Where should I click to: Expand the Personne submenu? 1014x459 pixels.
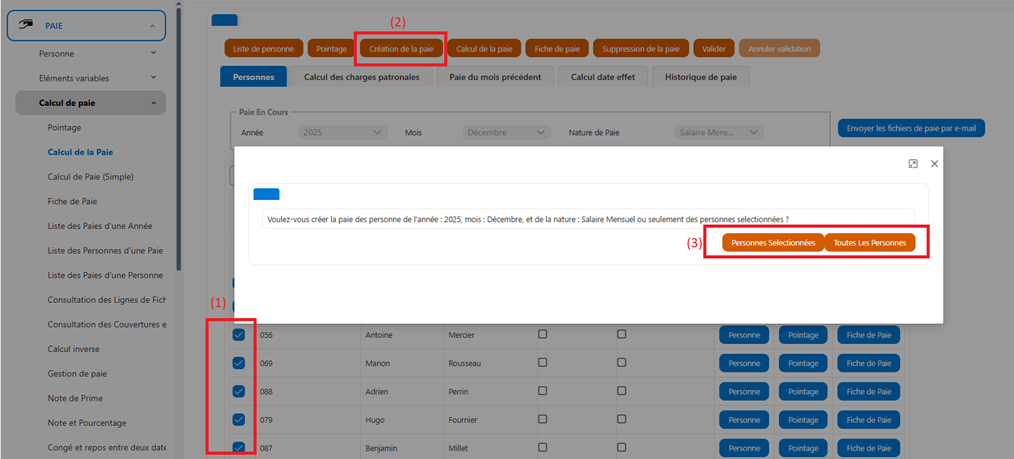pos(153,53)
